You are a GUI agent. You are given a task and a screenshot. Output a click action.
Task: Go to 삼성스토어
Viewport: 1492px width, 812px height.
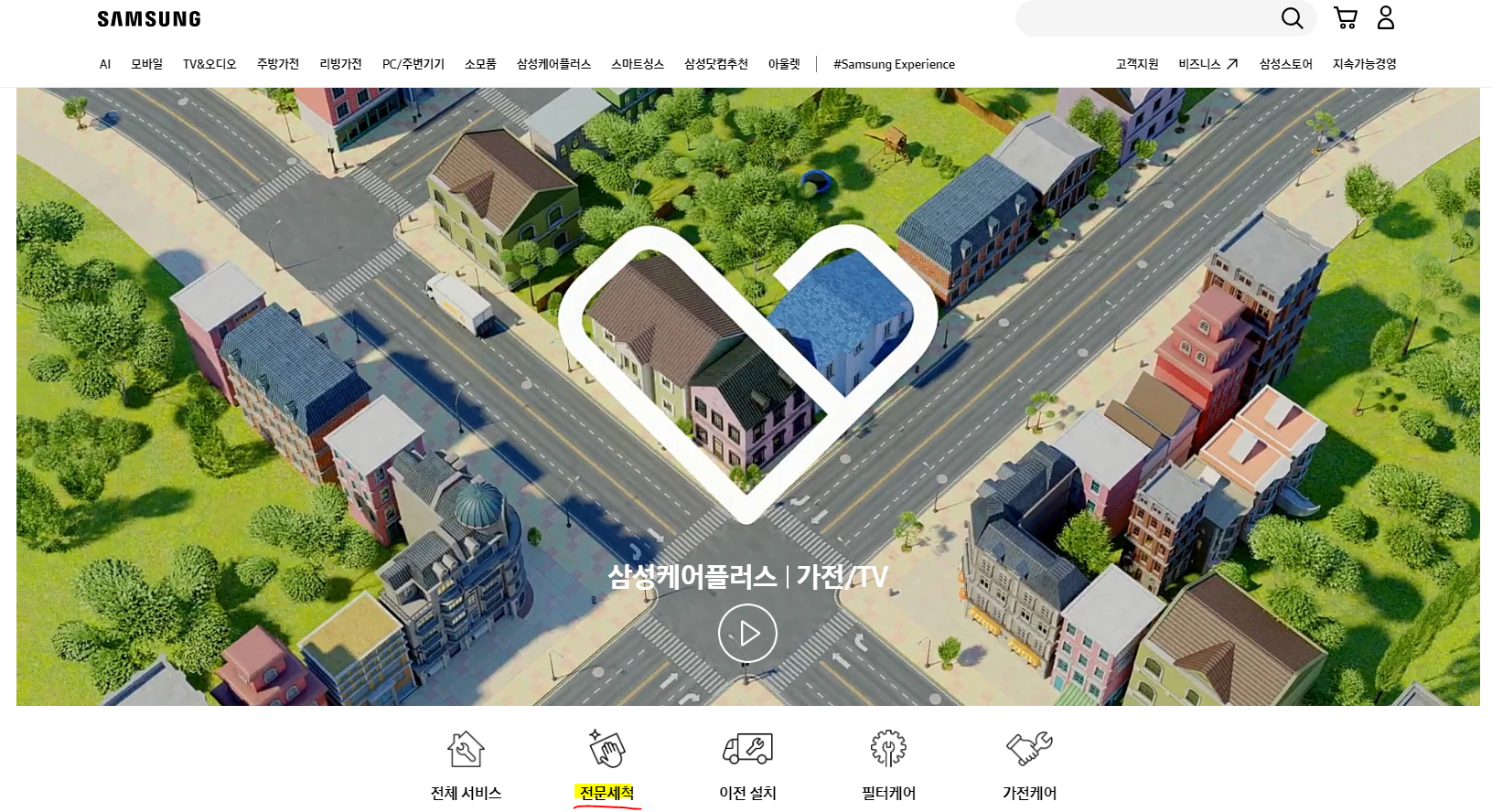pyautogui.click(x=1285, y=64)
